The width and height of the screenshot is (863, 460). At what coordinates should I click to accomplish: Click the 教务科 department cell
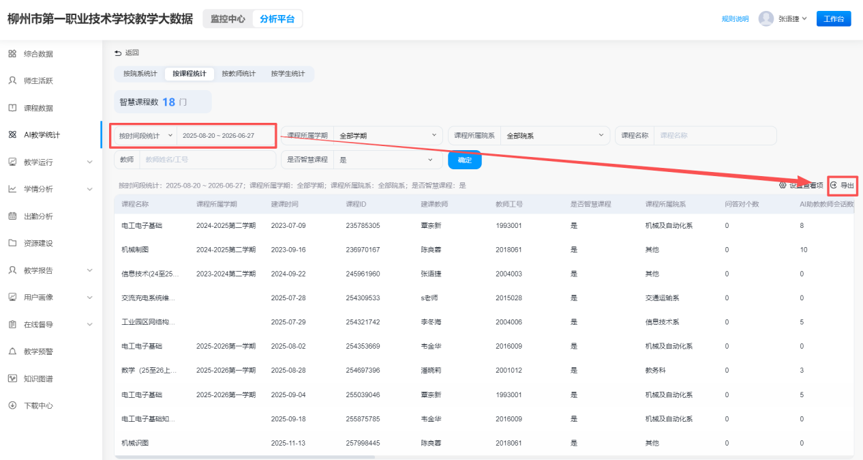tap(656, 370)
